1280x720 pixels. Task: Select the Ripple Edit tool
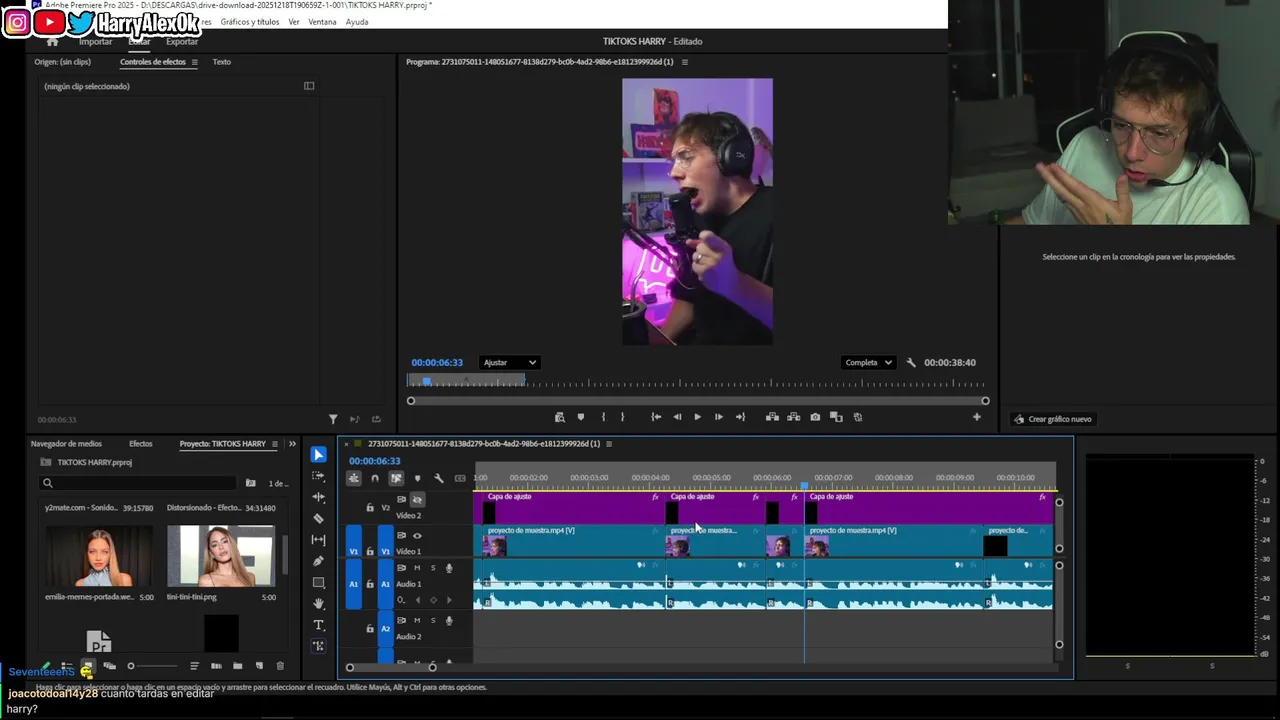click(x=318, y=497)
